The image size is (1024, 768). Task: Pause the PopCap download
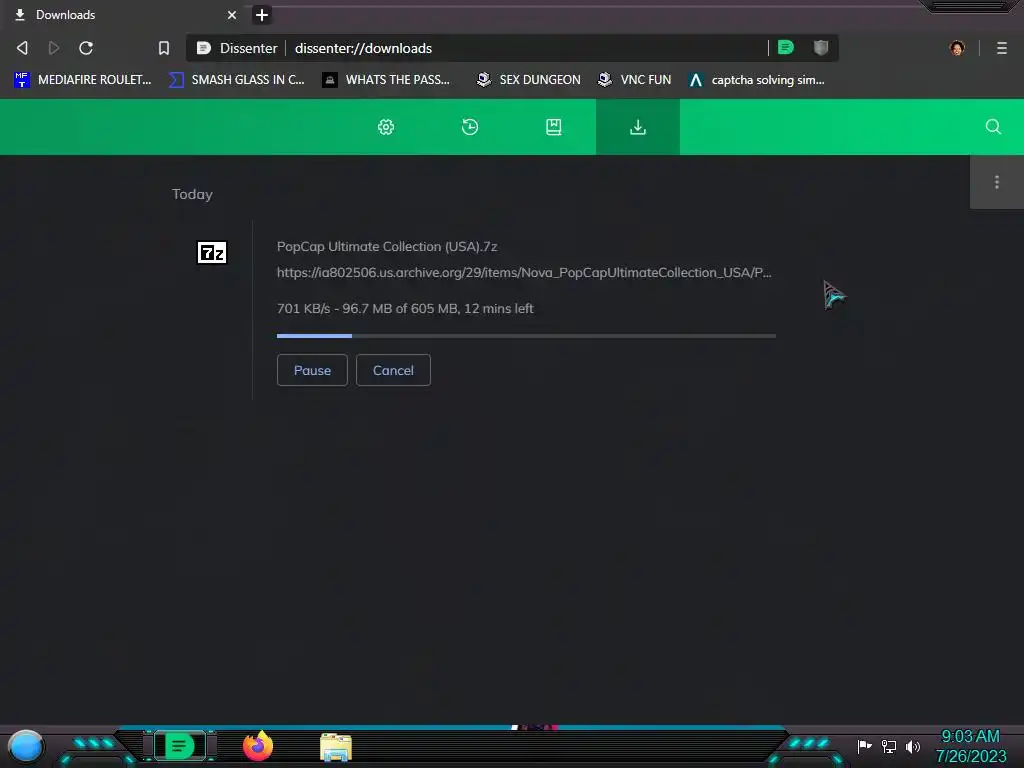pyautogui.click(x=312, y=370)
